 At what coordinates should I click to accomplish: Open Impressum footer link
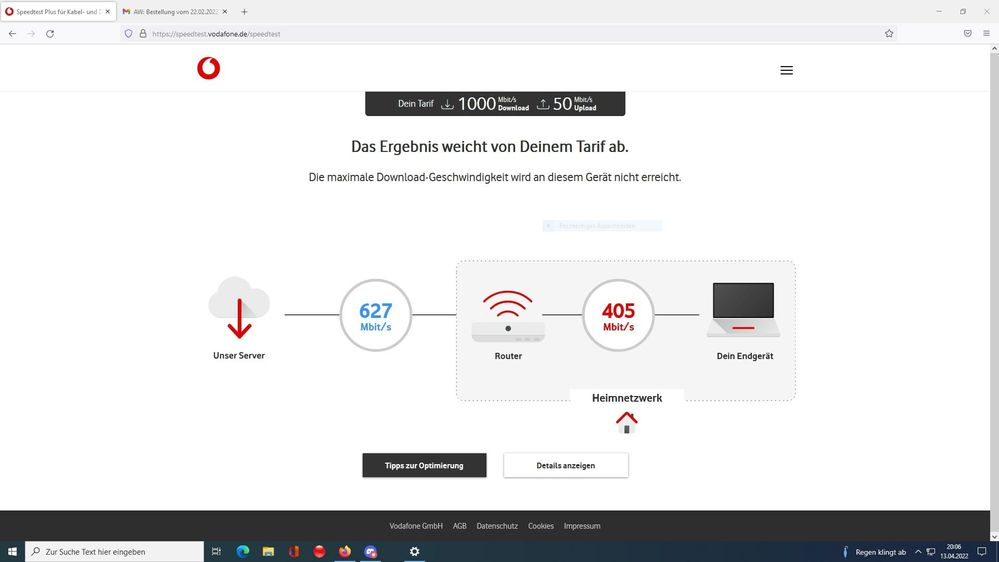click(582, 526)
